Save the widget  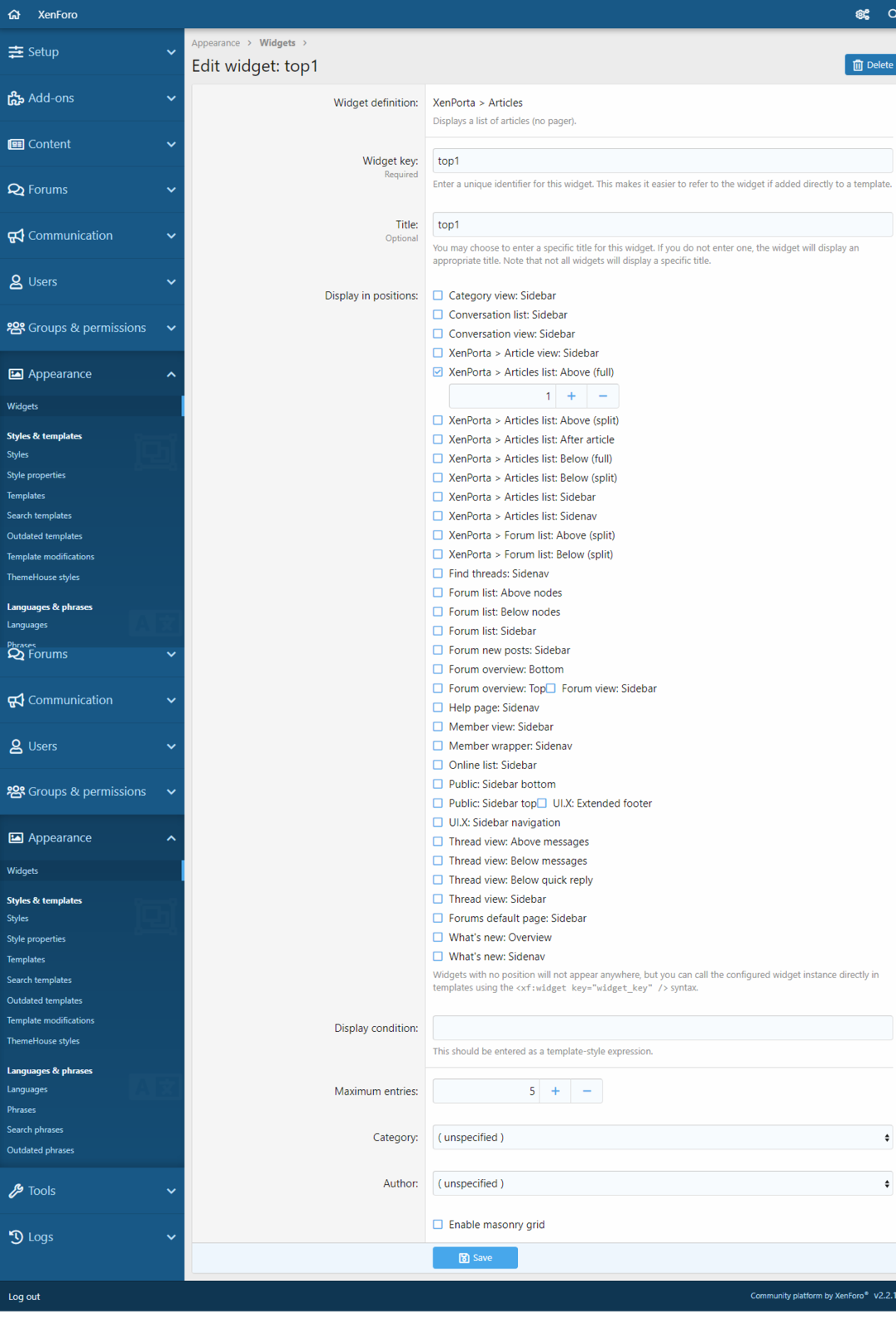[475, 1258]
